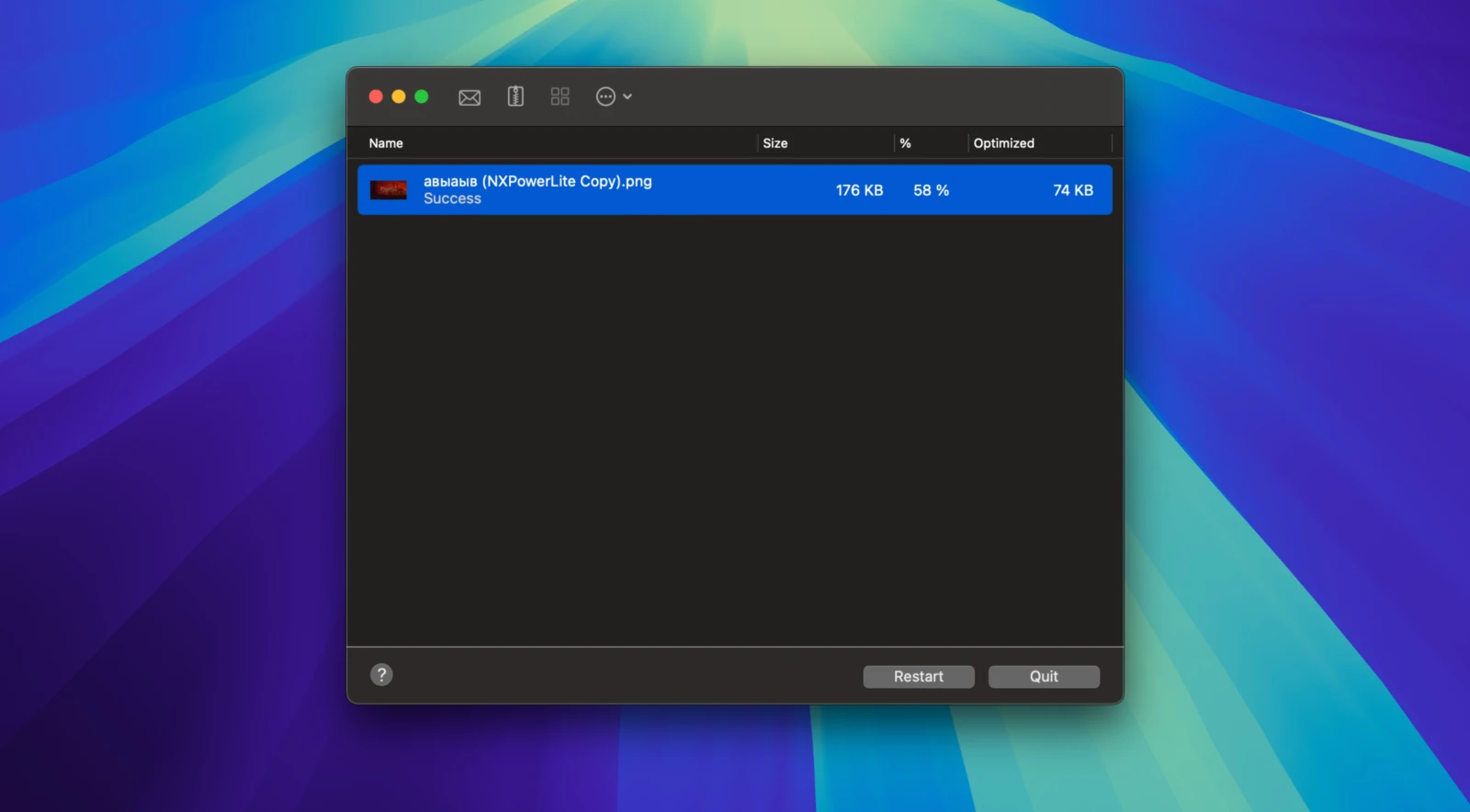Click the PNG file's thumbnail preview

tap(389, 190)
